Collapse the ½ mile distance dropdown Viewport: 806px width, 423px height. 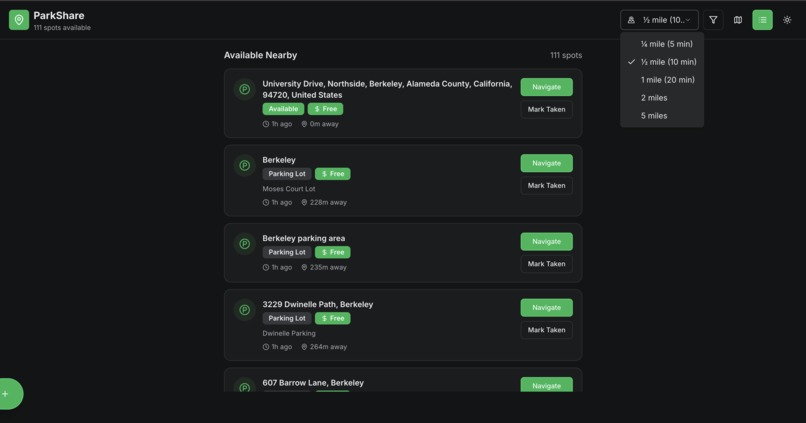(660, 20)
